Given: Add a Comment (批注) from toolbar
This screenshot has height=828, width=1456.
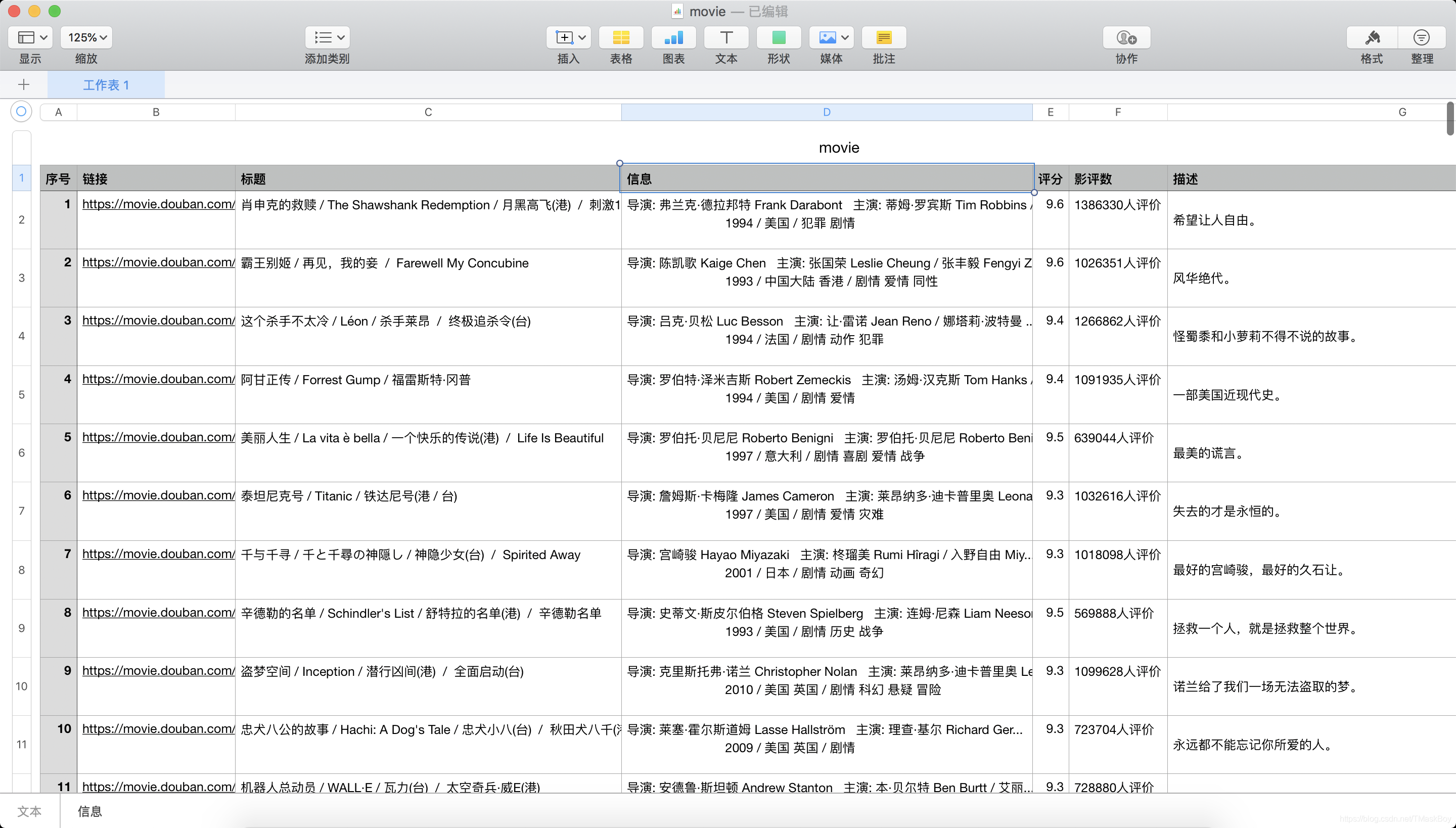Looking at the screenshot, I should tap(883, 37).
